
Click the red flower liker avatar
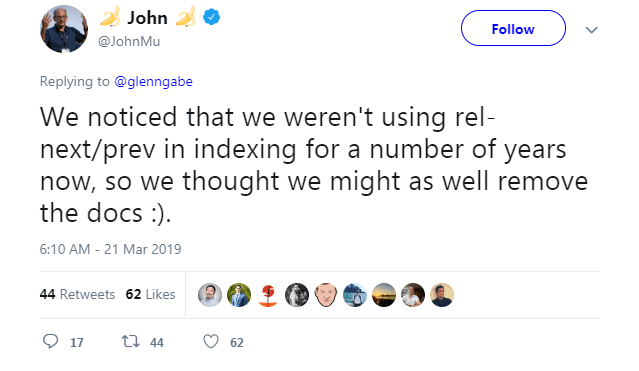pos(268,295)
